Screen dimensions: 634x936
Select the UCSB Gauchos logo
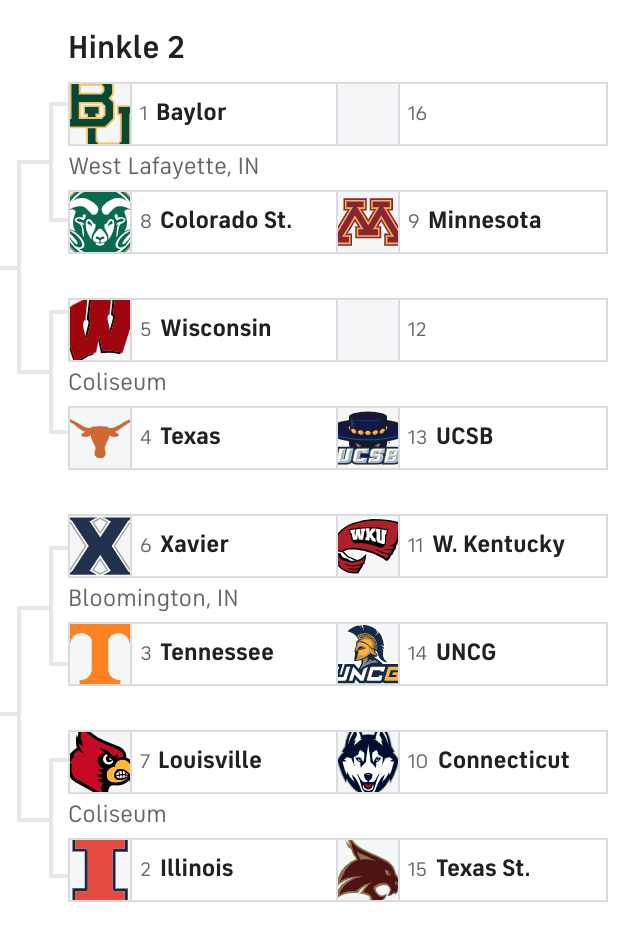coord(368,438)
